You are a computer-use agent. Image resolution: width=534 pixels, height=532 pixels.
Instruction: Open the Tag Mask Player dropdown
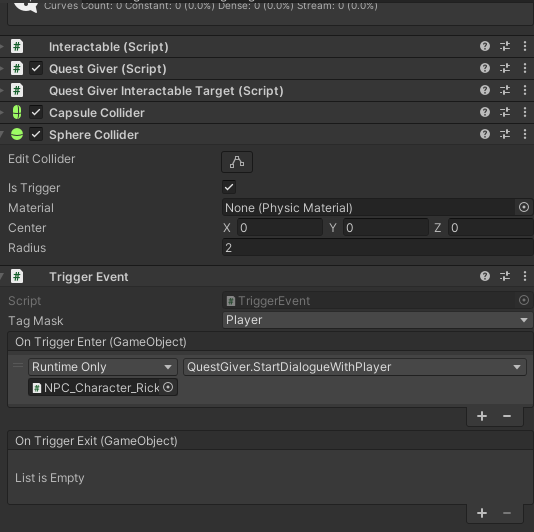point(378,320)
